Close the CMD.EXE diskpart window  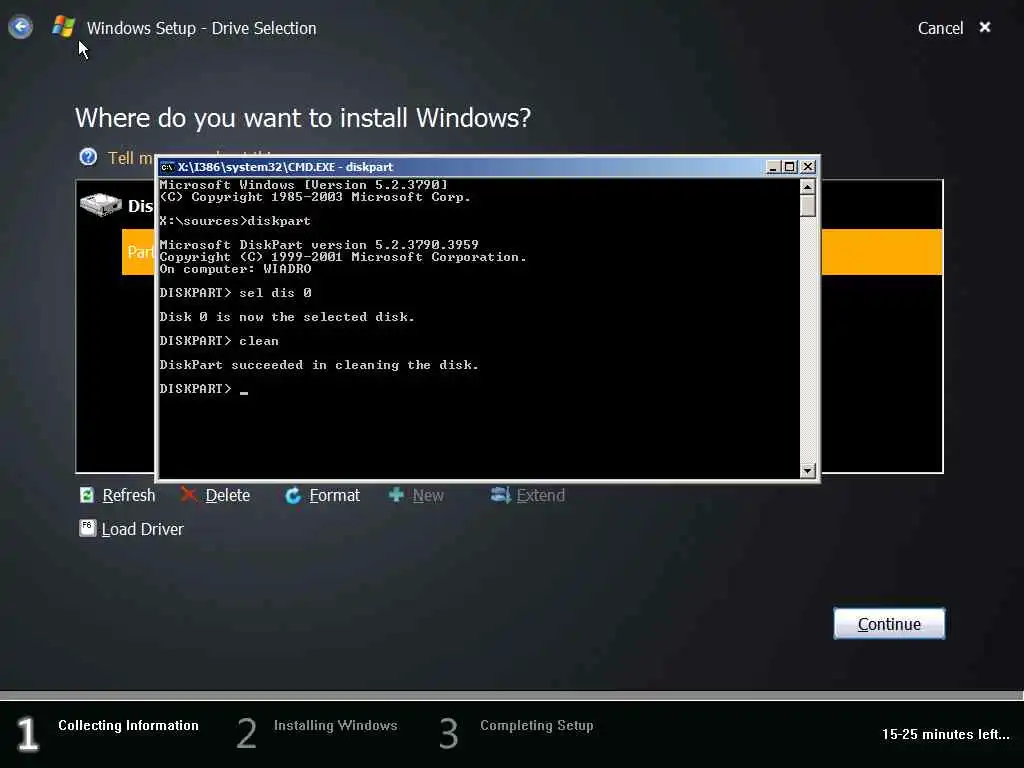tap(808, 167)
